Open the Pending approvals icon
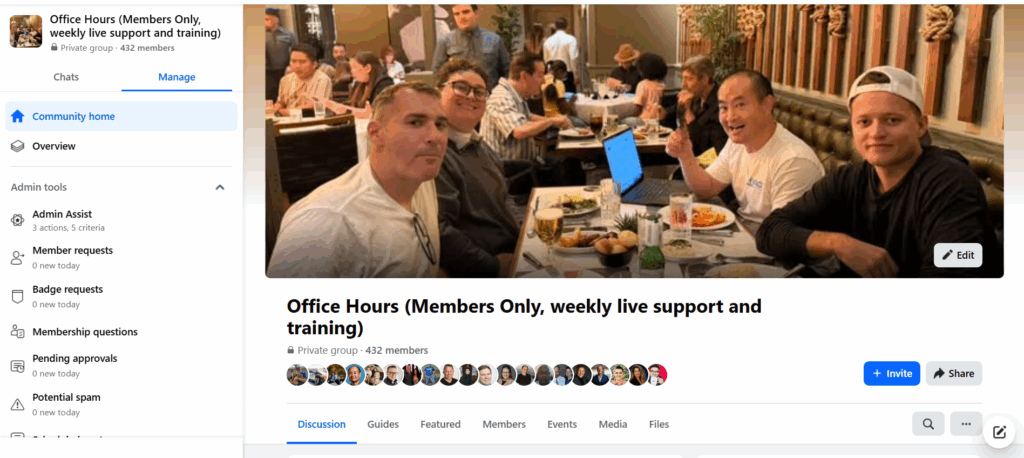Viewport: 1024px width, 458px height. click(18, 366)
